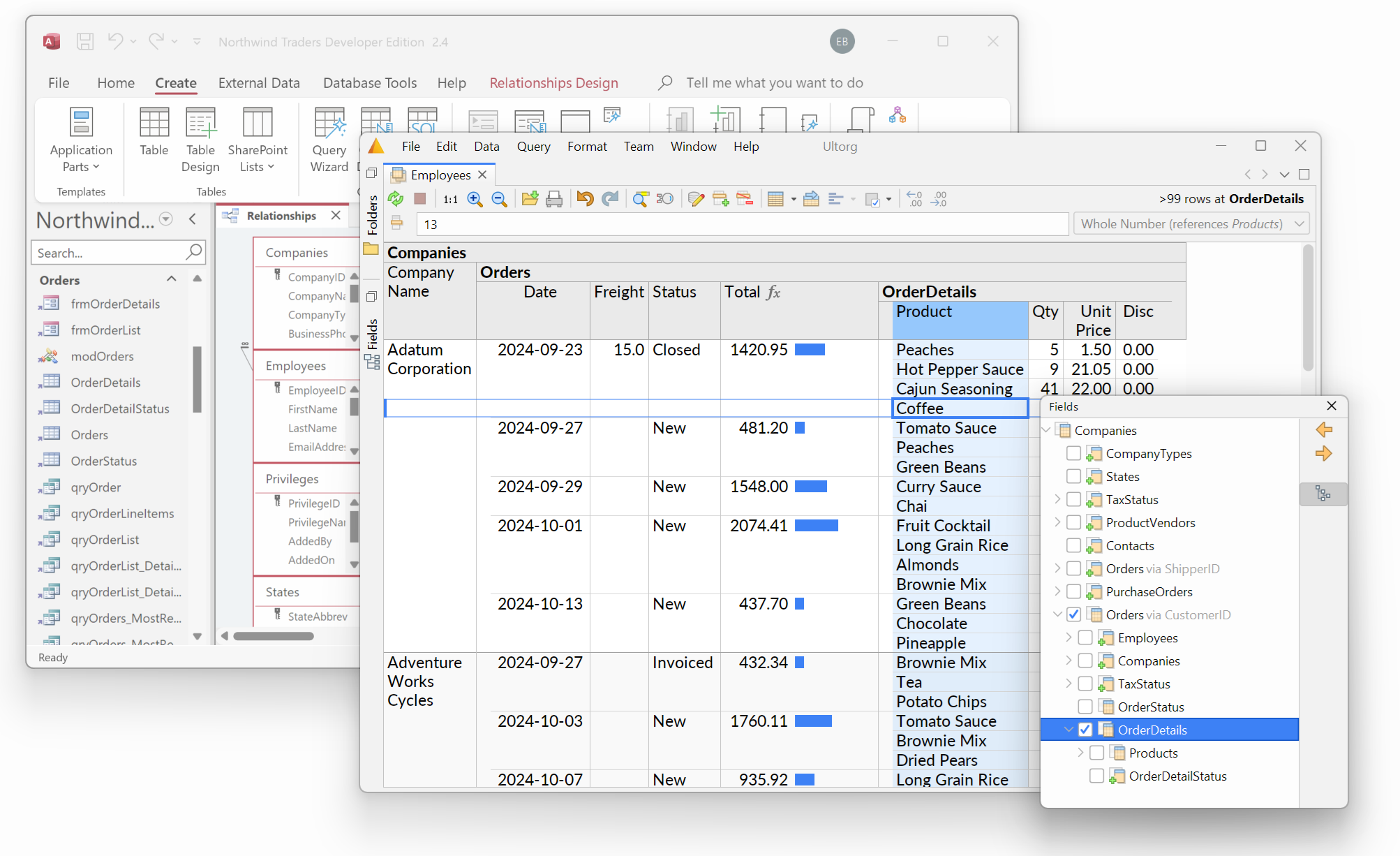Open the Format menu in Ultorg
1400x856 pixels.
point(586,146)
